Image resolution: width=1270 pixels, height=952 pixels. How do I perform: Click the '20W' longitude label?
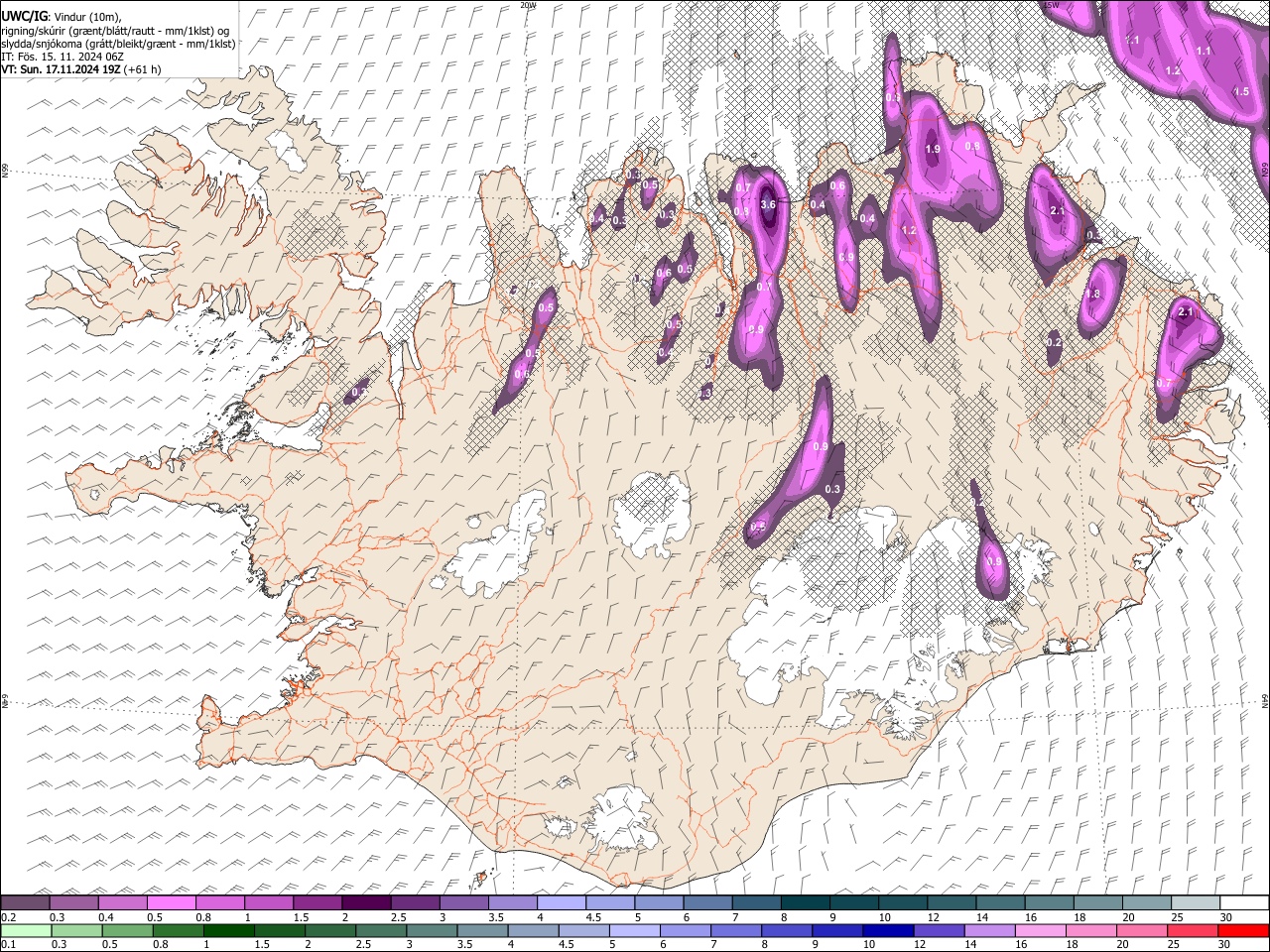(x=528, y=5)
